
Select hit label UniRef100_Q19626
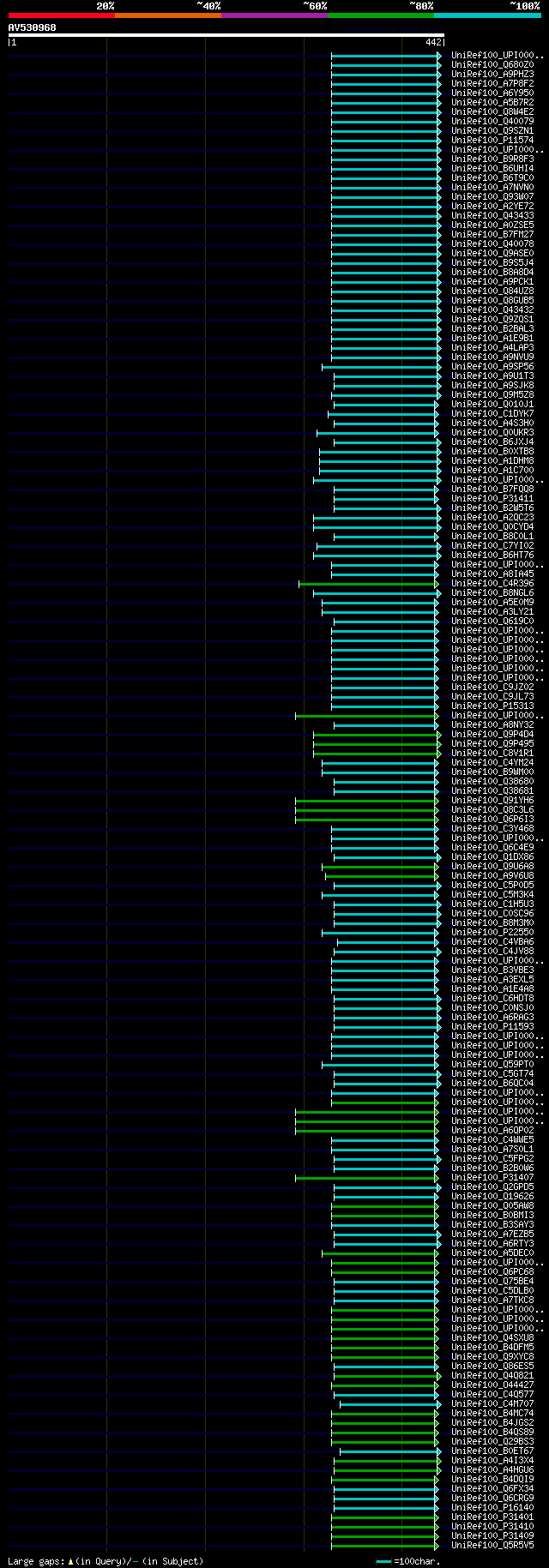click(x=492, y=1197)
